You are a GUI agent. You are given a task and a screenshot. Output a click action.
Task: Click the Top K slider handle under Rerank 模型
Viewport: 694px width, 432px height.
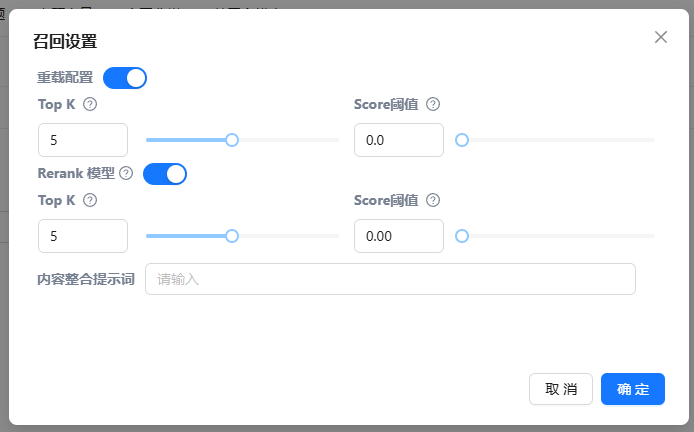[232, 236]
